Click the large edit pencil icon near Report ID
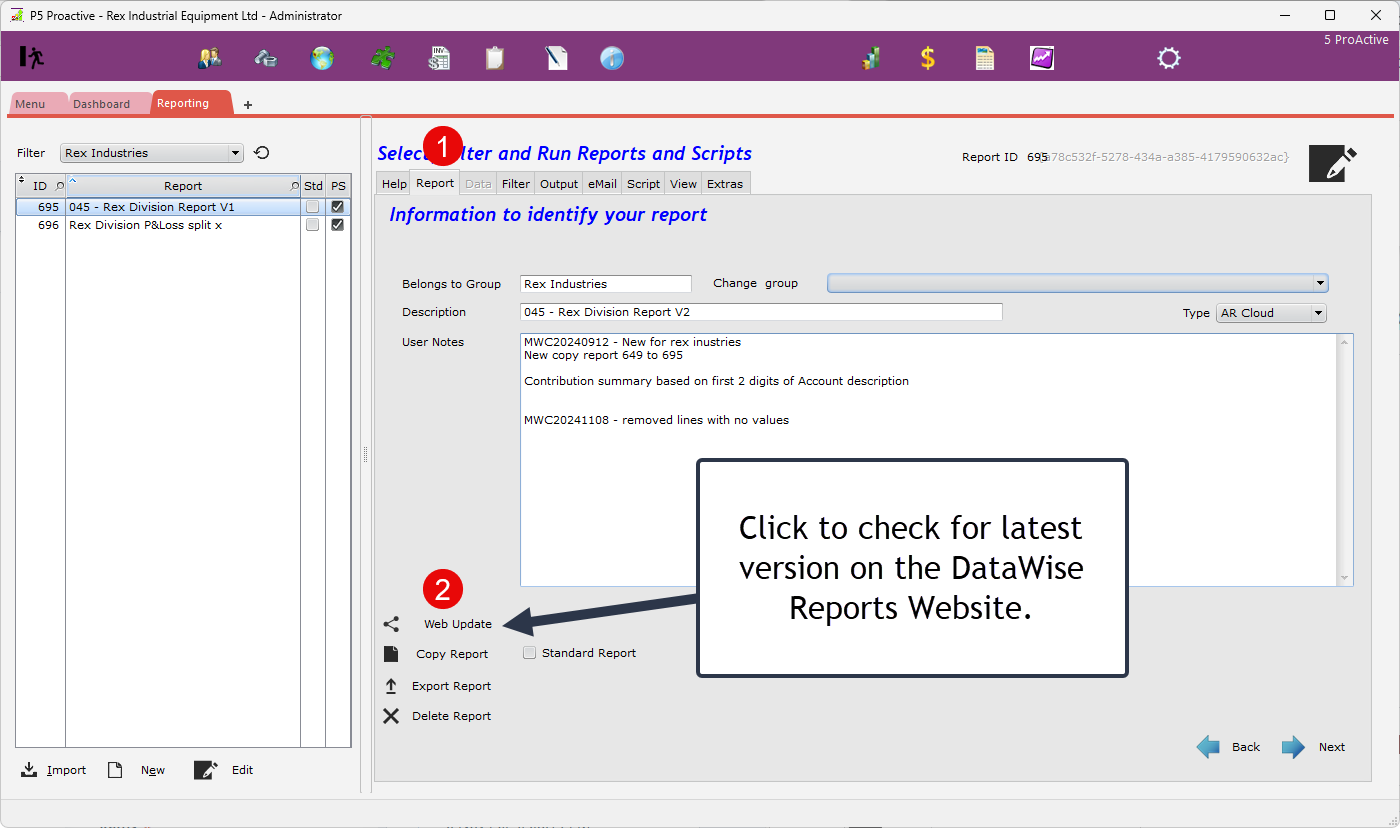The width and height of the screenshot is (1400, 828). coord(1333,163)
